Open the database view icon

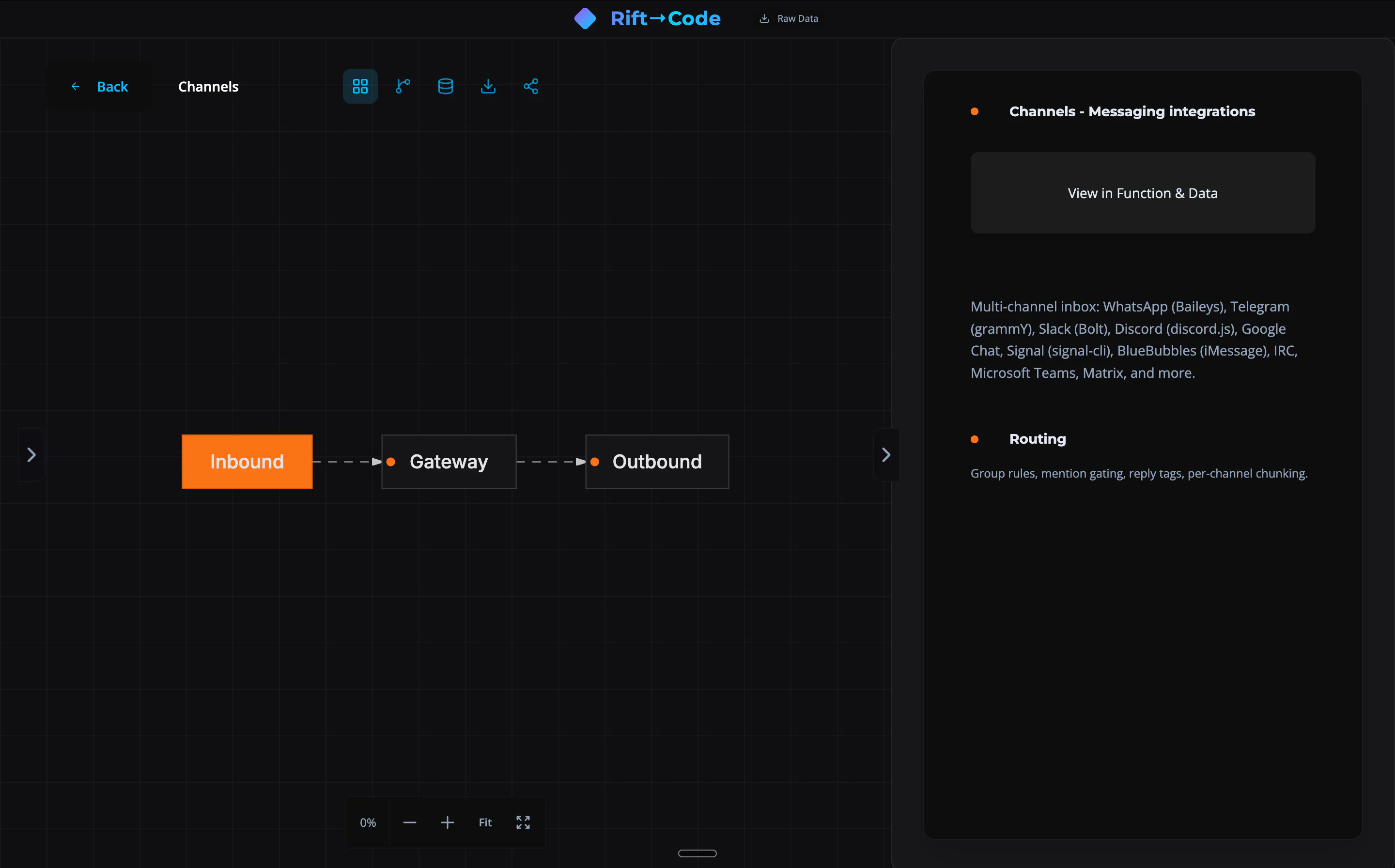[x=446, y=86]
